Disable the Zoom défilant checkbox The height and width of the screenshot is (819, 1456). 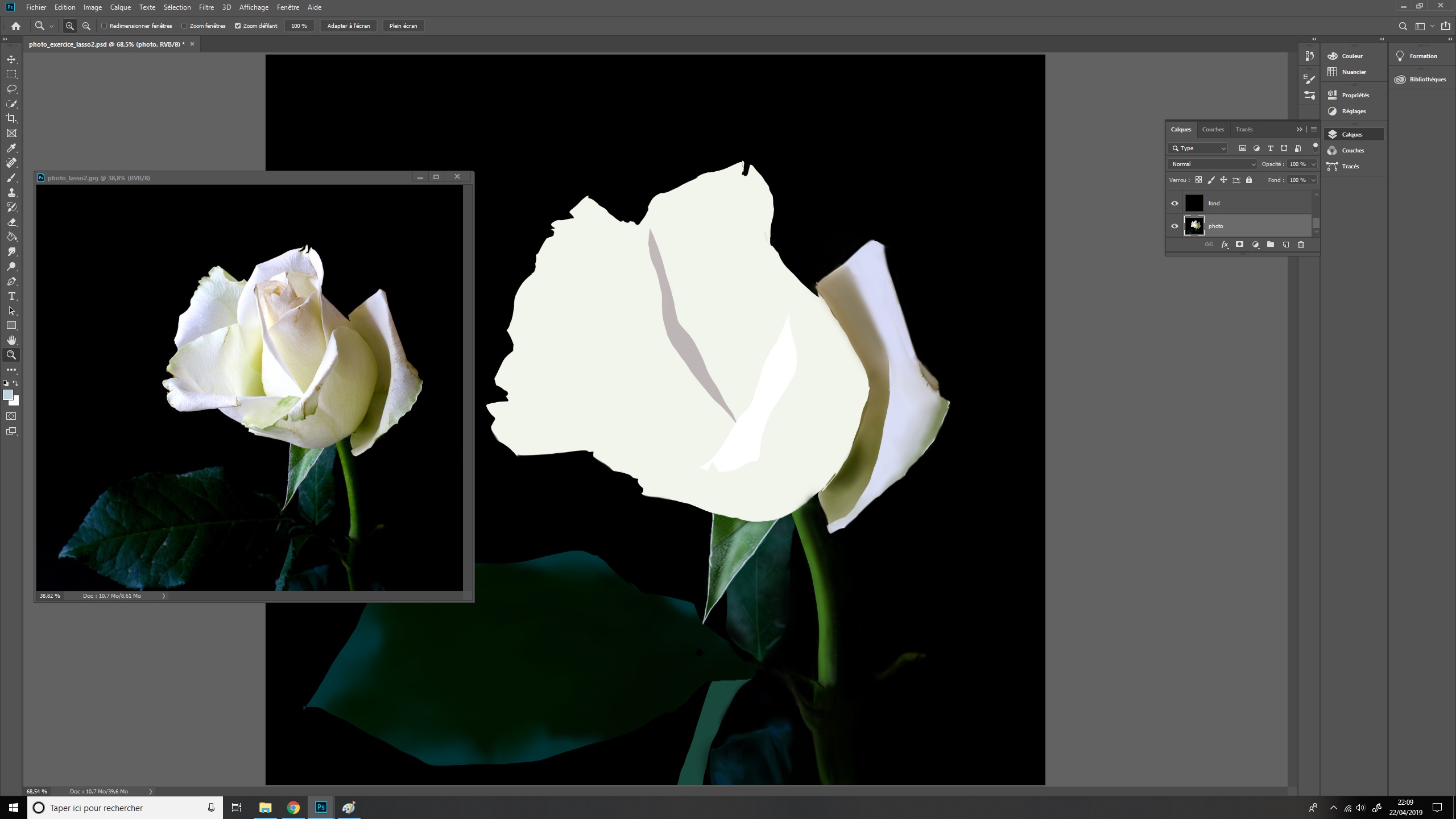click(238, 26)
